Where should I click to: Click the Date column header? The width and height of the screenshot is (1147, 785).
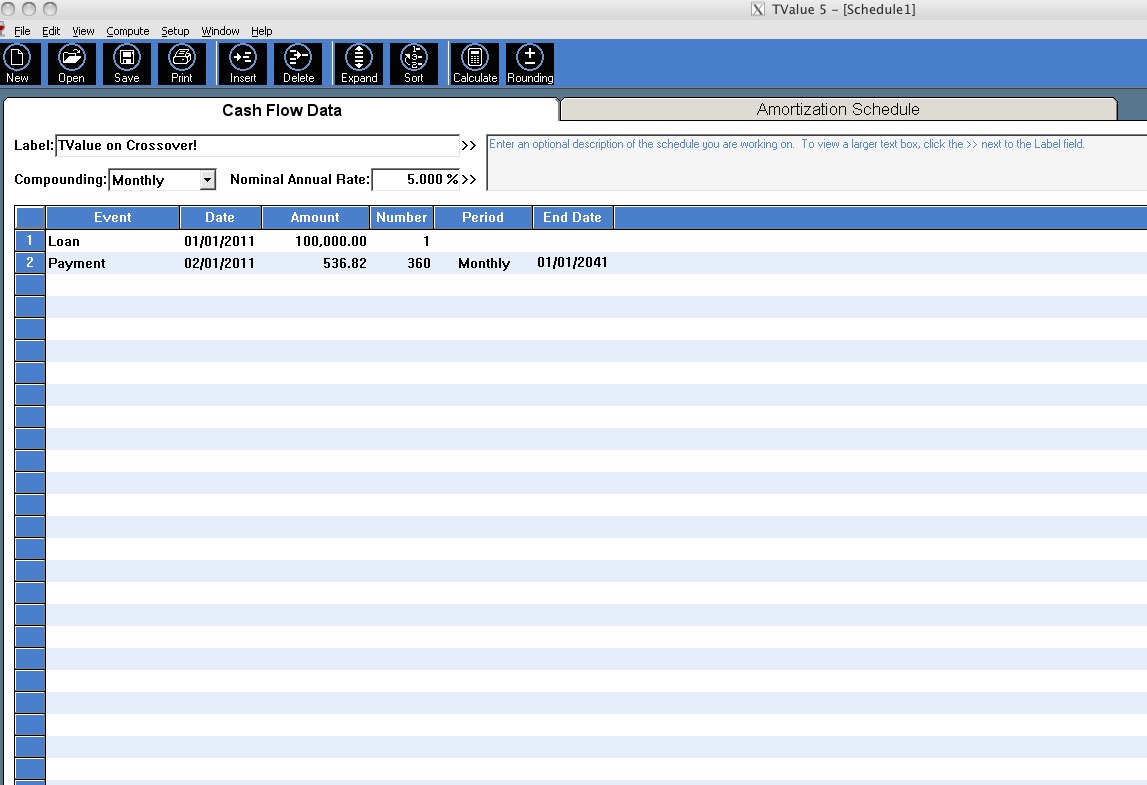point(220,217)
